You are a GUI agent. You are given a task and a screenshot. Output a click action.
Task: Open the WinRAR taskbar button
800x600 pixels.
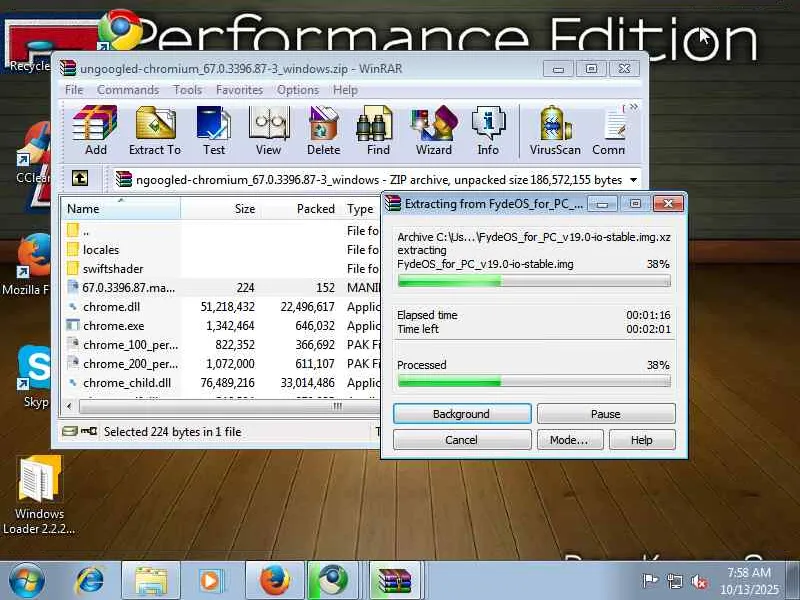coord(394,581)
